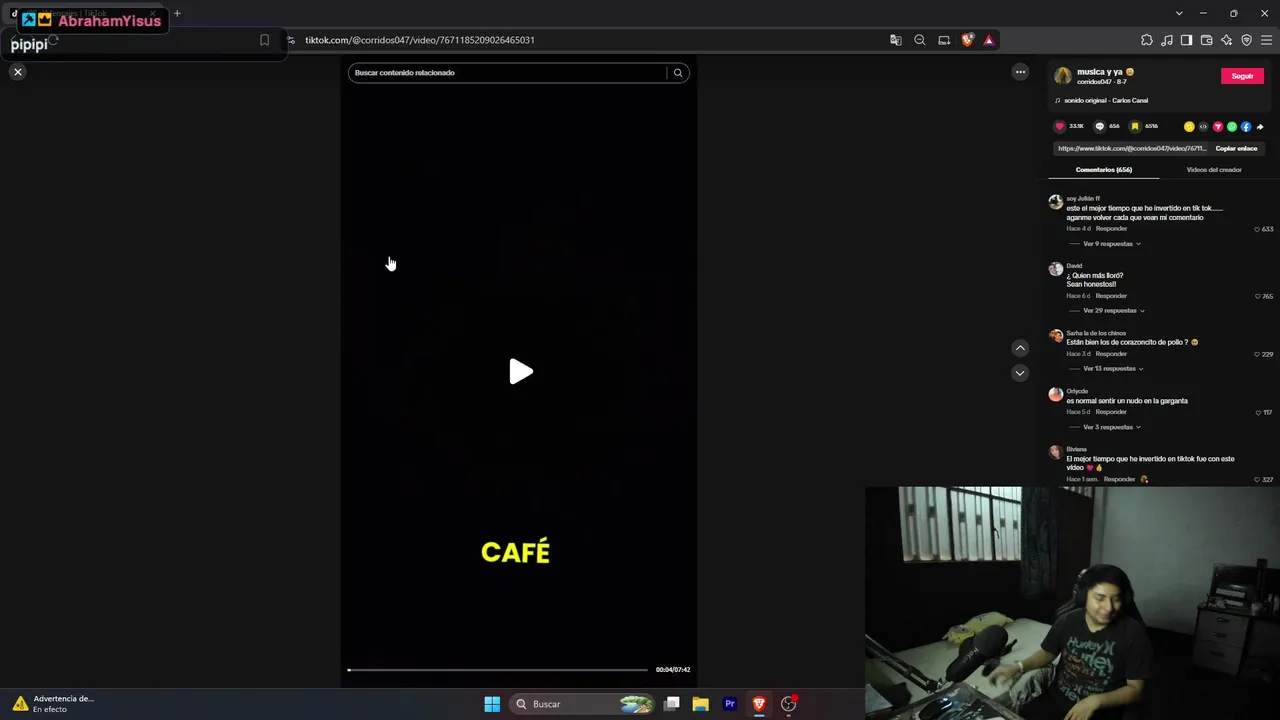Bookmark this page in the address bar
The image size is (1280, 720).
point(264,40)
